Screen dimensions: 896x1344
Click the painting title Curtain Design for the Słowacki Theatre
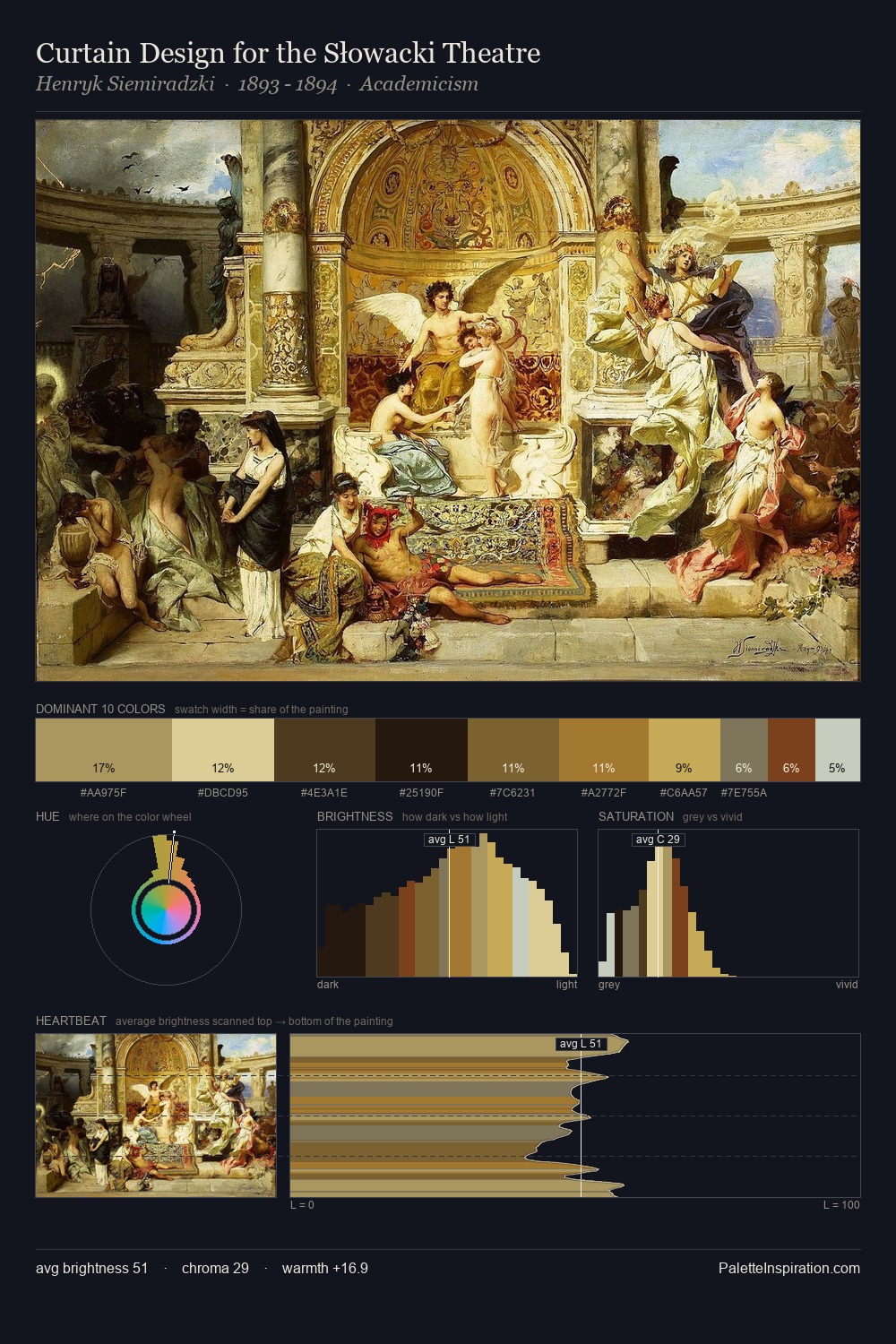point(288,53)
